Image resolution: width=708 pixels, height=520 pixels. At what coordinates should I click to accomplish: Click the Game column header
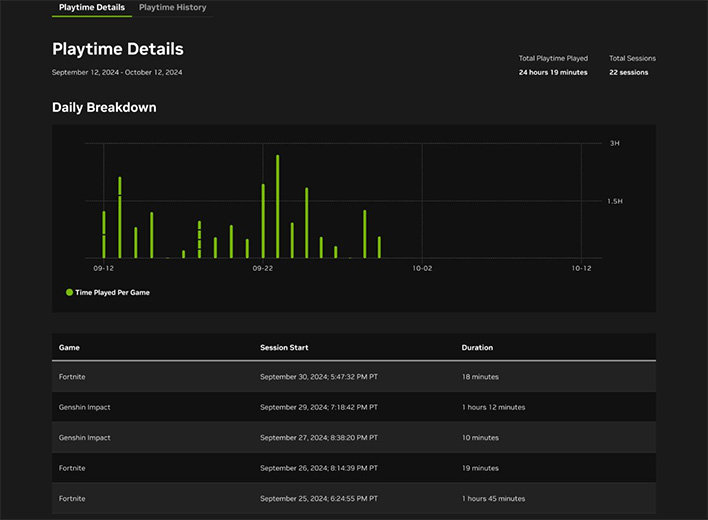[69, 348]
